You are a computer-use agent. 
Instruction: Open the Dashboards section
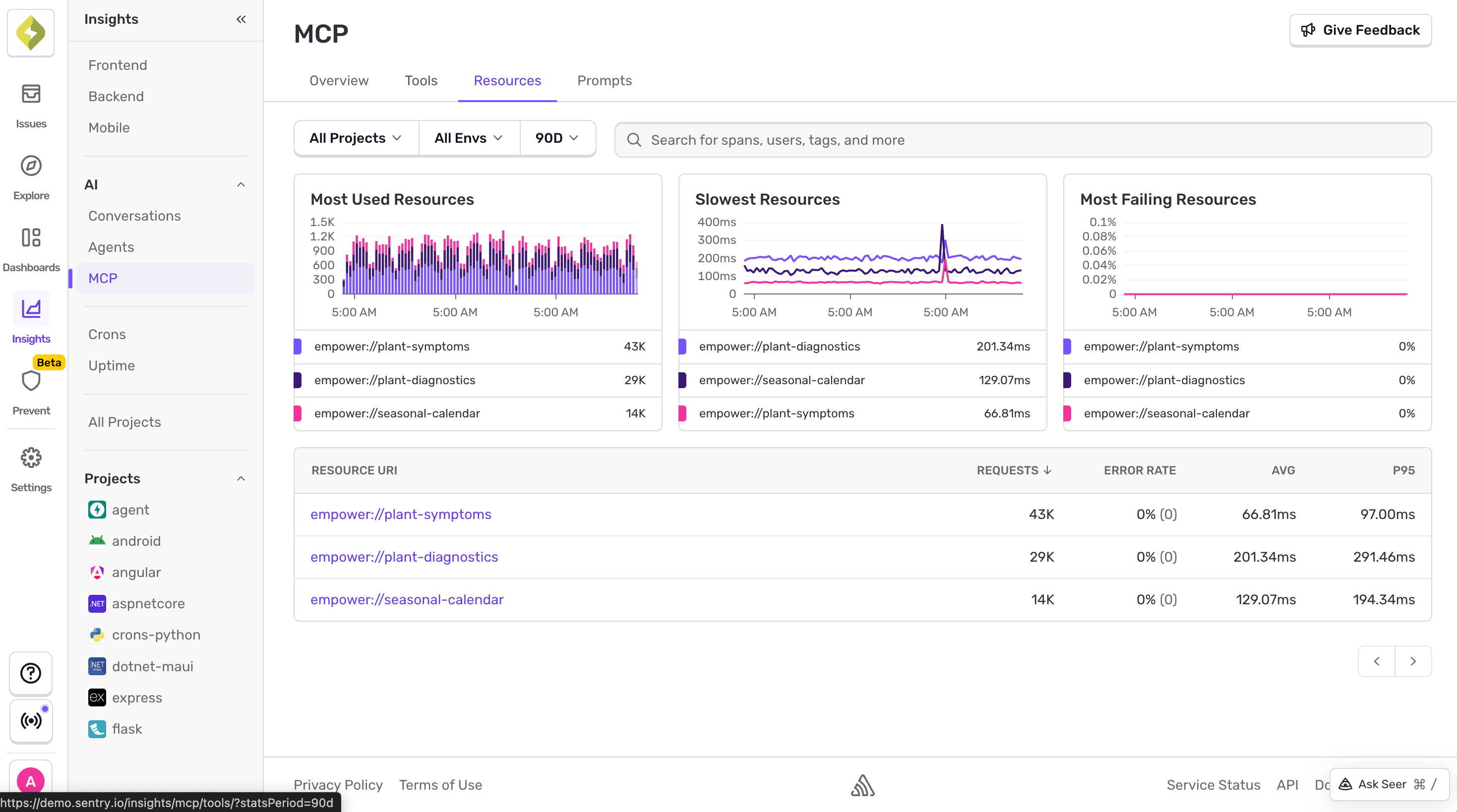[x=31, y=249]
